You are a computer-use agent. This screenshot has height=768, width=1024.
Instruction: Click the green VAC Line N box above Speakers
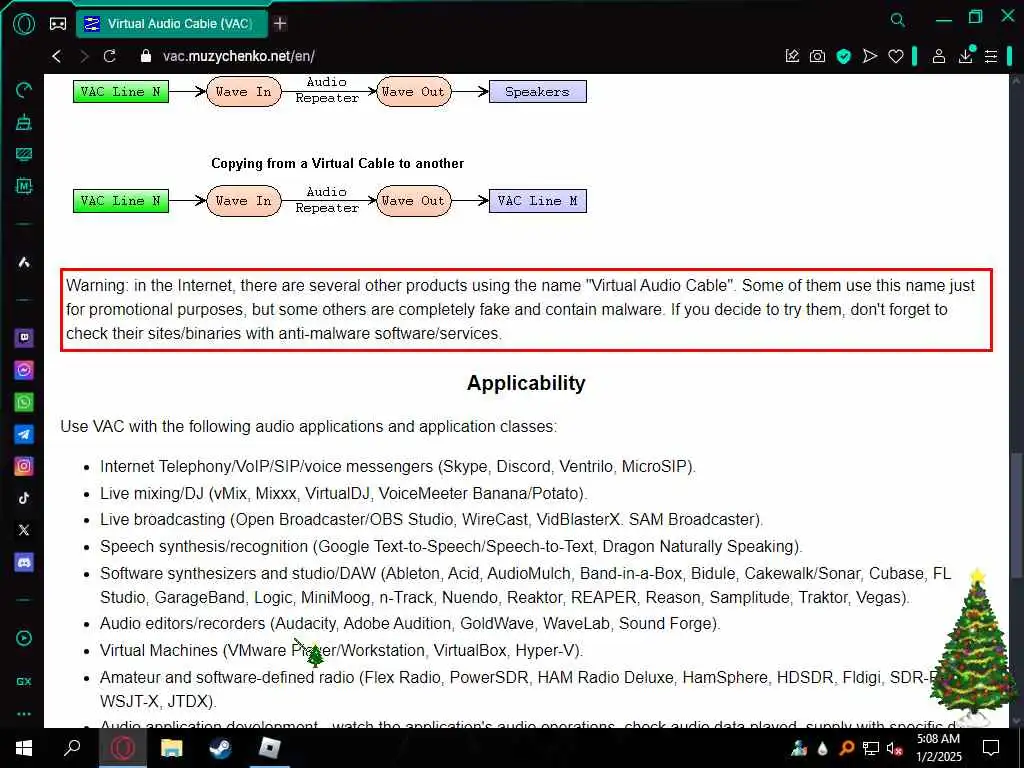[x=121, y=91]
